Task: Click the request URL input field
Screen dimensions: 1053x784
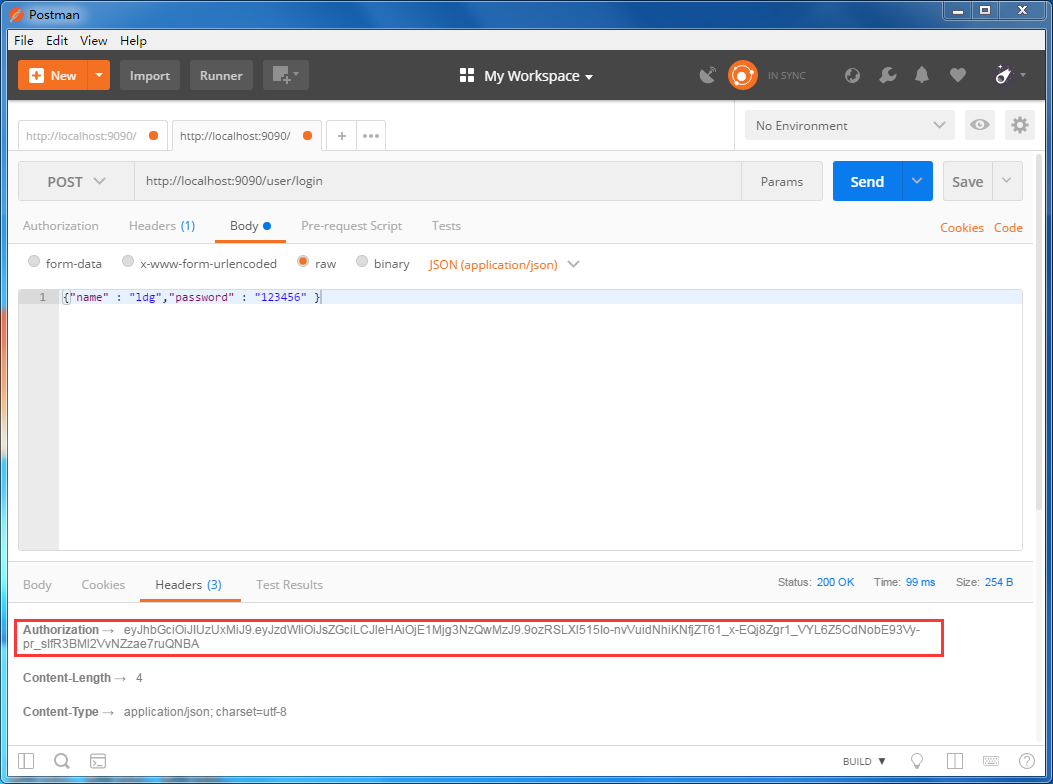Action: click(437, 182)
